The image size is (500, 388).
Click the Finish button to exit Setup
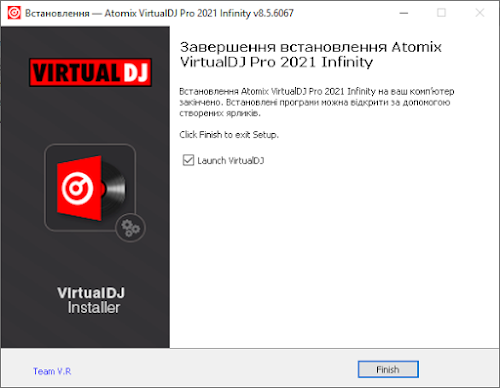point(388,369)
